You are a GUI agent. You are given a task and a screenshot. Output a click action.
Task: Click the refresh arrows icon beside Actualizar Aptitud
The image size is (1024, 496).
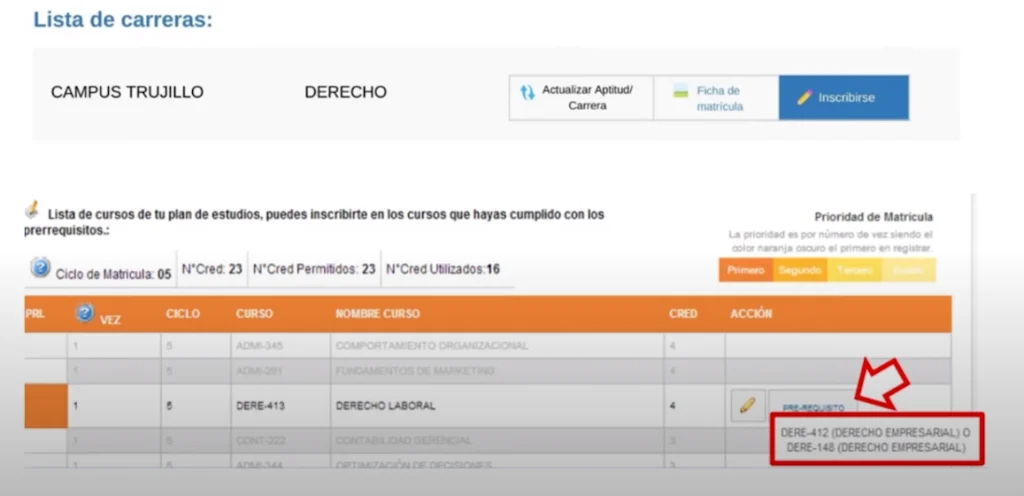point(527,94)
